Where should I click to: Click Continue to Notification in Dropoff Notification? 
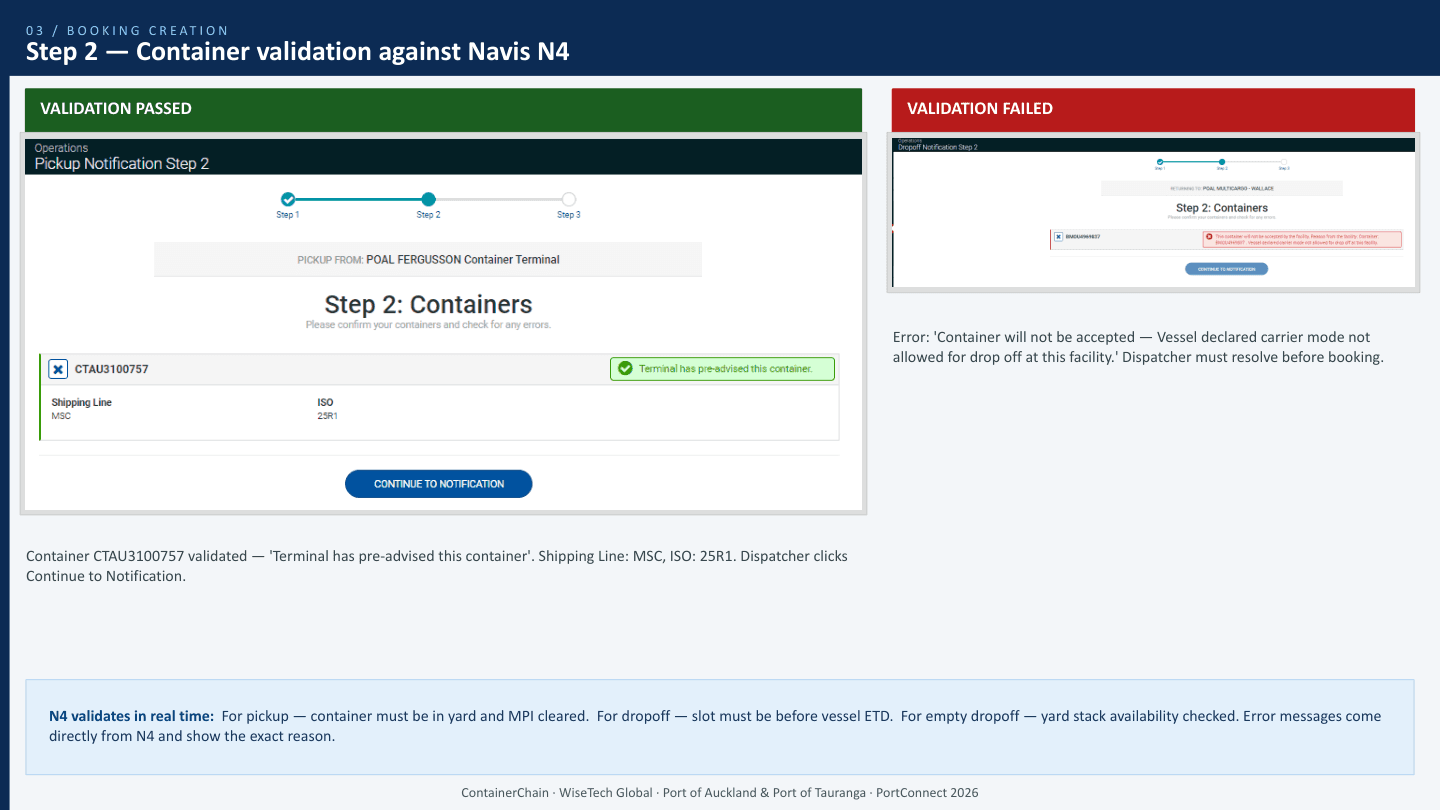[1226, 269]
